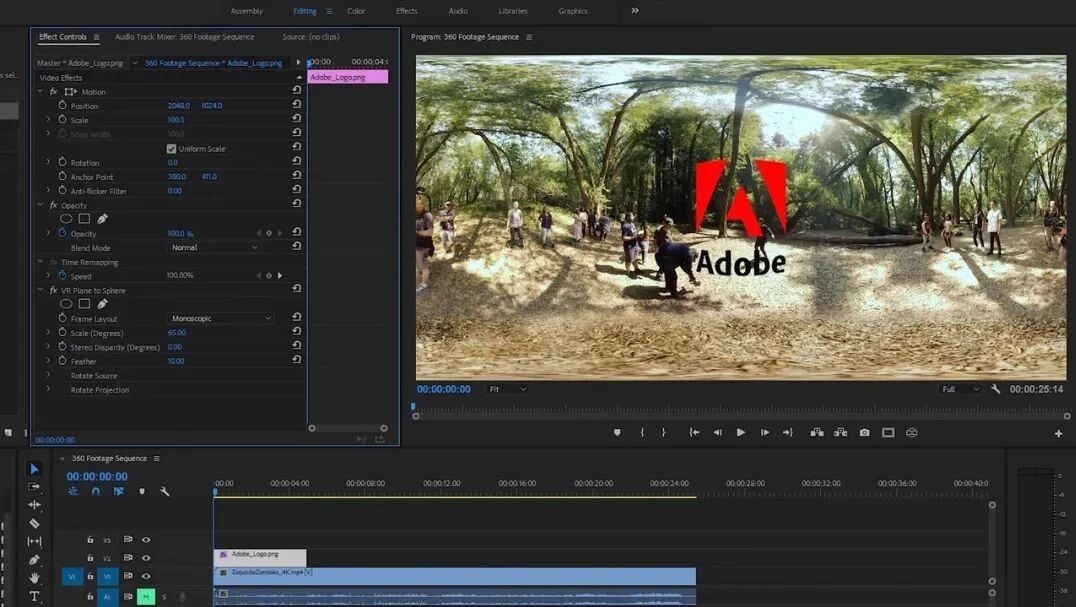Switch to Graphics workspace
1076x607 pixels.
click(x=573, y=11)
